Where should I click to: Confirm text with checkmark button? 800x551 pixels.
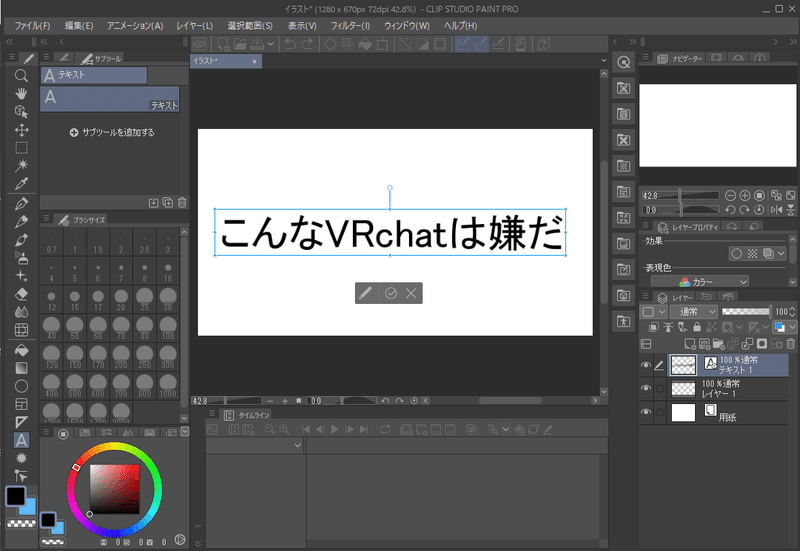[x=391, y=293]
